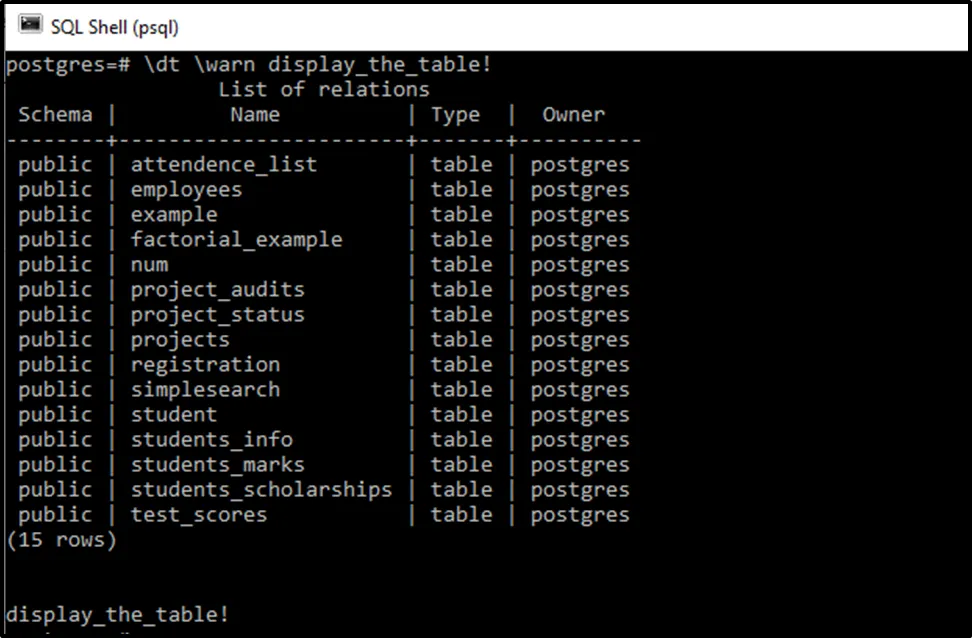972x638 pixels.
Task: Click the attendence_list table name
Action: (x=223, y=165)
